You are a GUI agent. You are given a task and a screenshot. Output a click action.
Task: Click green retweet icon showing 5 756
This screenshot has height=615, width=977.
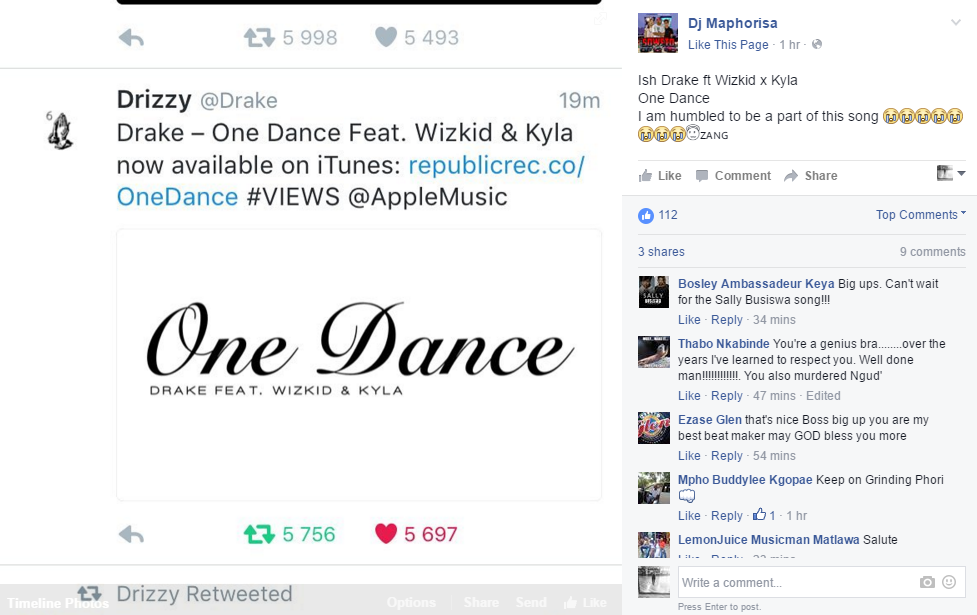259,535
